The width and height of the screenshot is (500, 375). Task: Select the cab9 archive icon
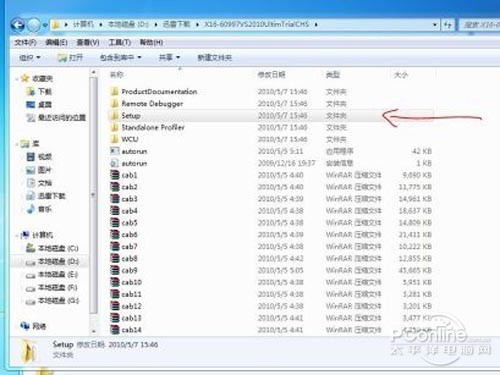114,270
